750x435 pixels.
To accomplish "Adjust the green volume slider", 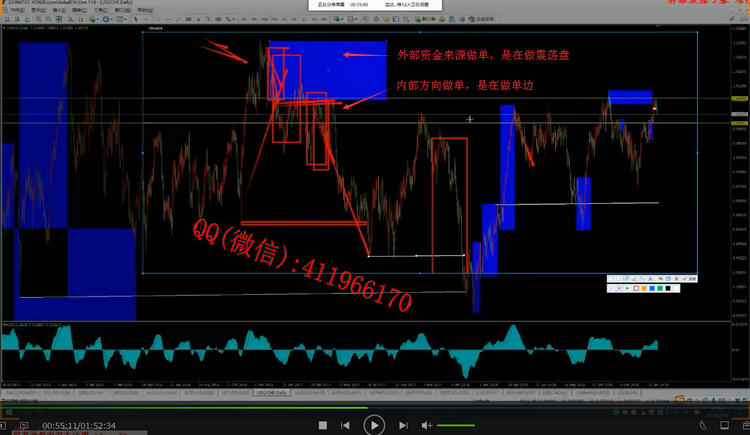I will [x=456, y=425].
